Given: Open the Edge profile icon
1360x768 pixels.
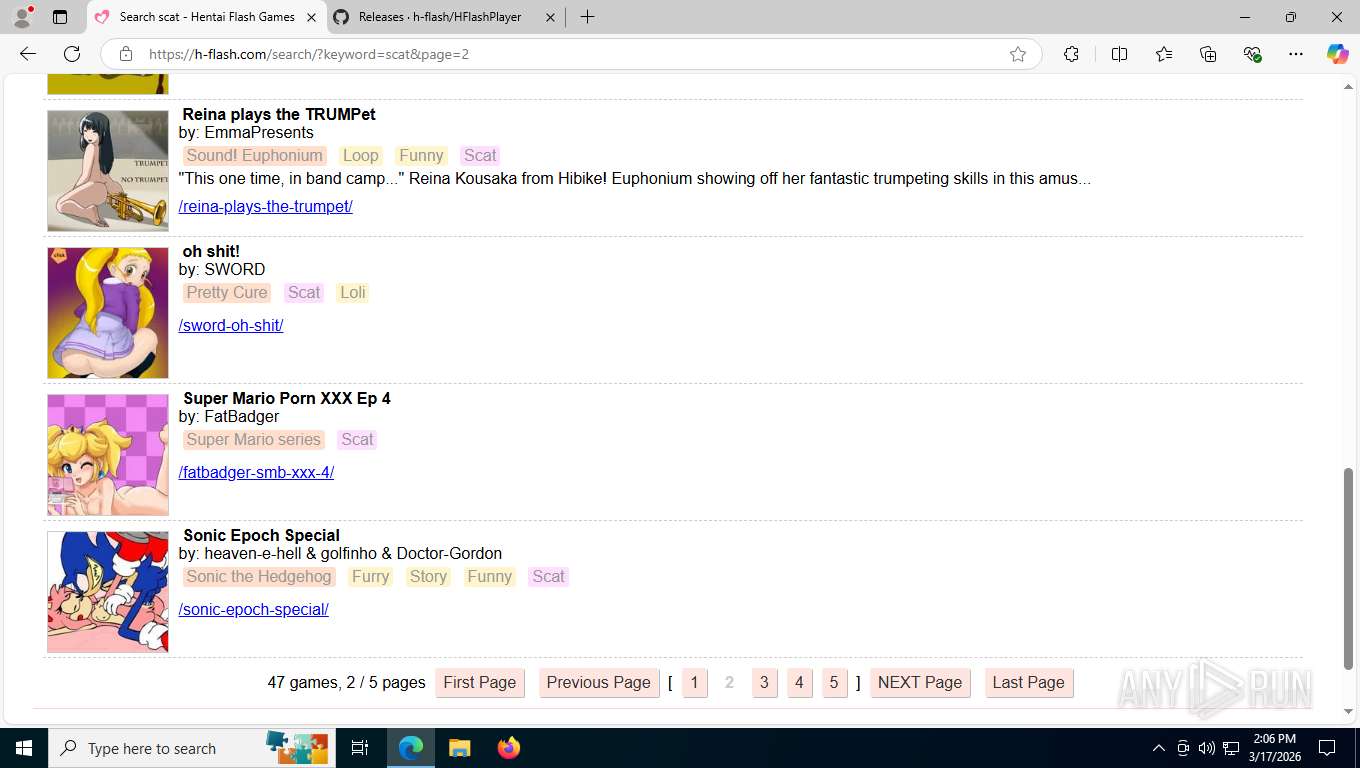Looking at the screenshot, I should pyautogui.click(x=22, y=17).
